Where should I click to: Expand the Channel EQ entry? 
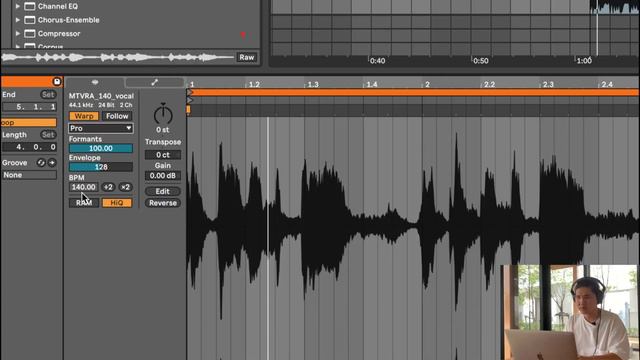(x=18, y=6)
